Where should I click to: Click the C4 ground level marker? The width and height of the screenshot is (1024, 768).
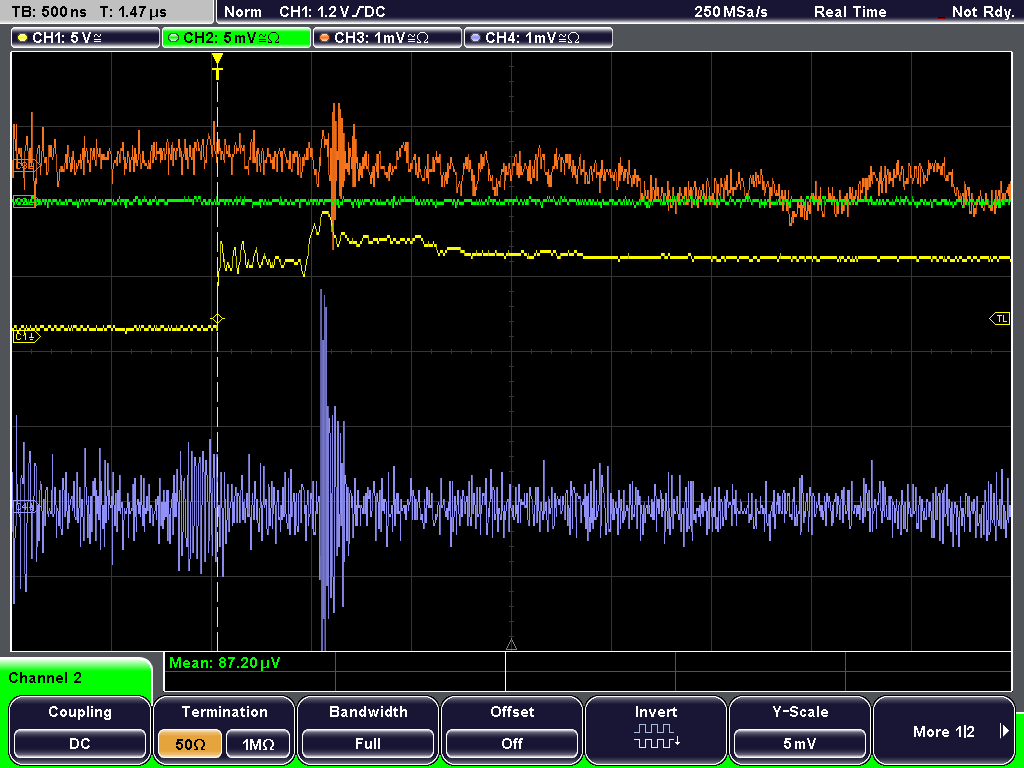pyautogui.click(x=24, y=506)
